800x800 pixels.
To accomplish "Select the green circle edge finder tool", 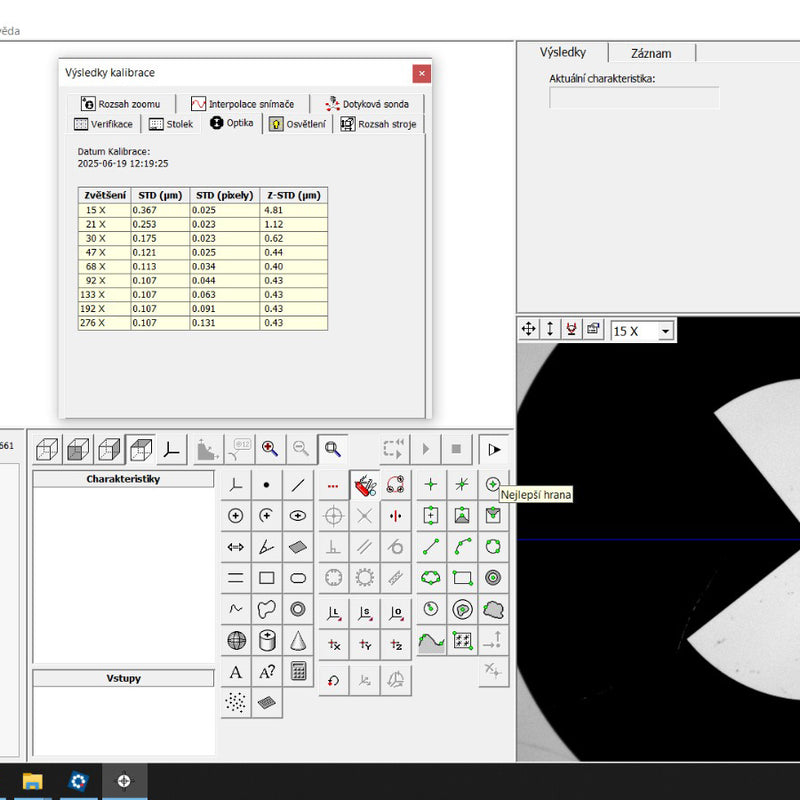I will (492, 546).
